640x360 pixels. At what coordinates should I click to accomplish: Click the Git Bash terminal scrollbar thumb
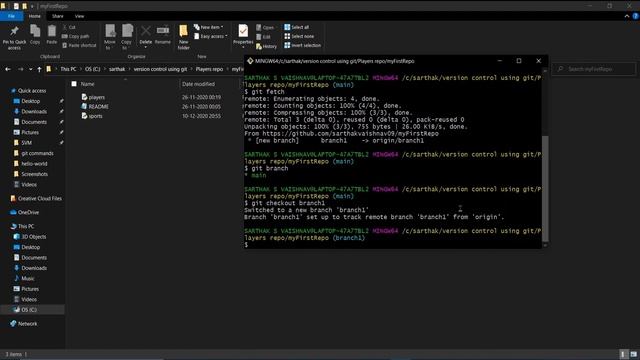(x=545, y=188)
